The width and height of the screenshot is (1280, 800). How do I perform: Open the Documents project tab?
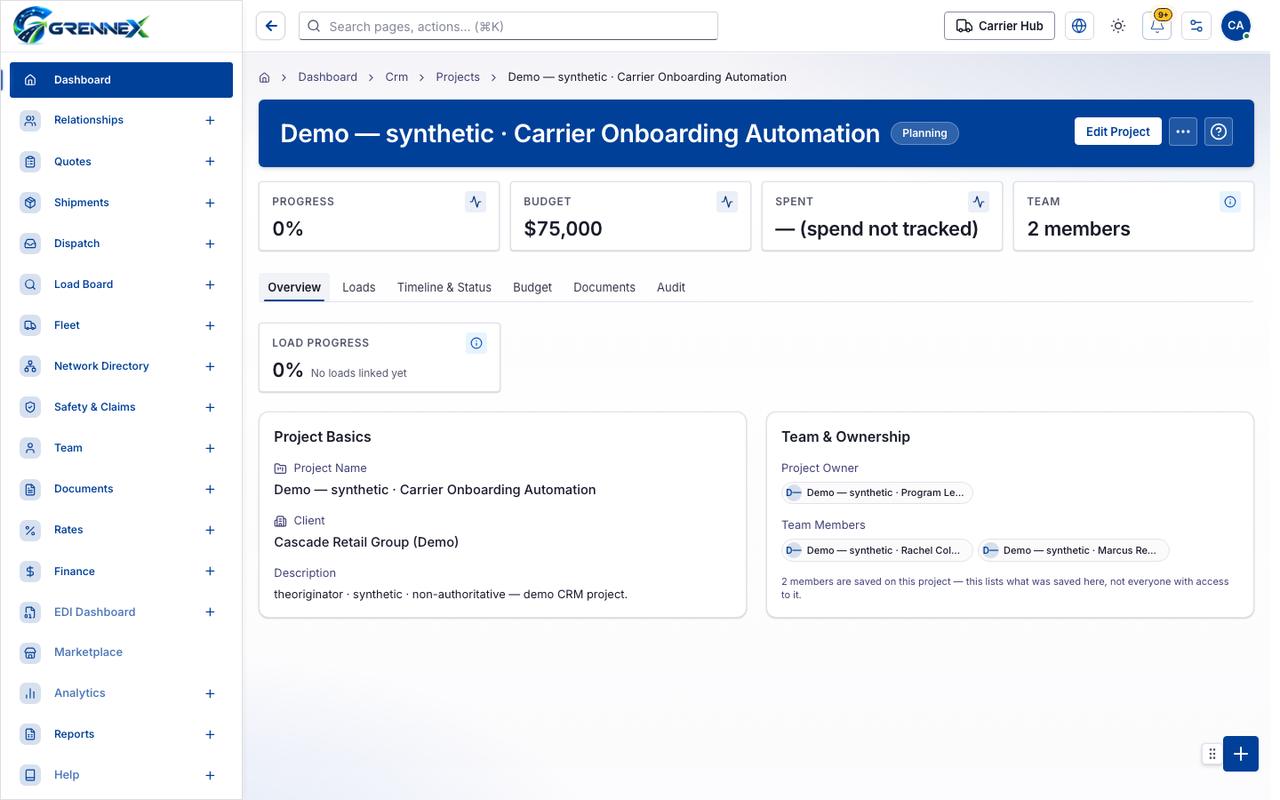coord(604,287)
